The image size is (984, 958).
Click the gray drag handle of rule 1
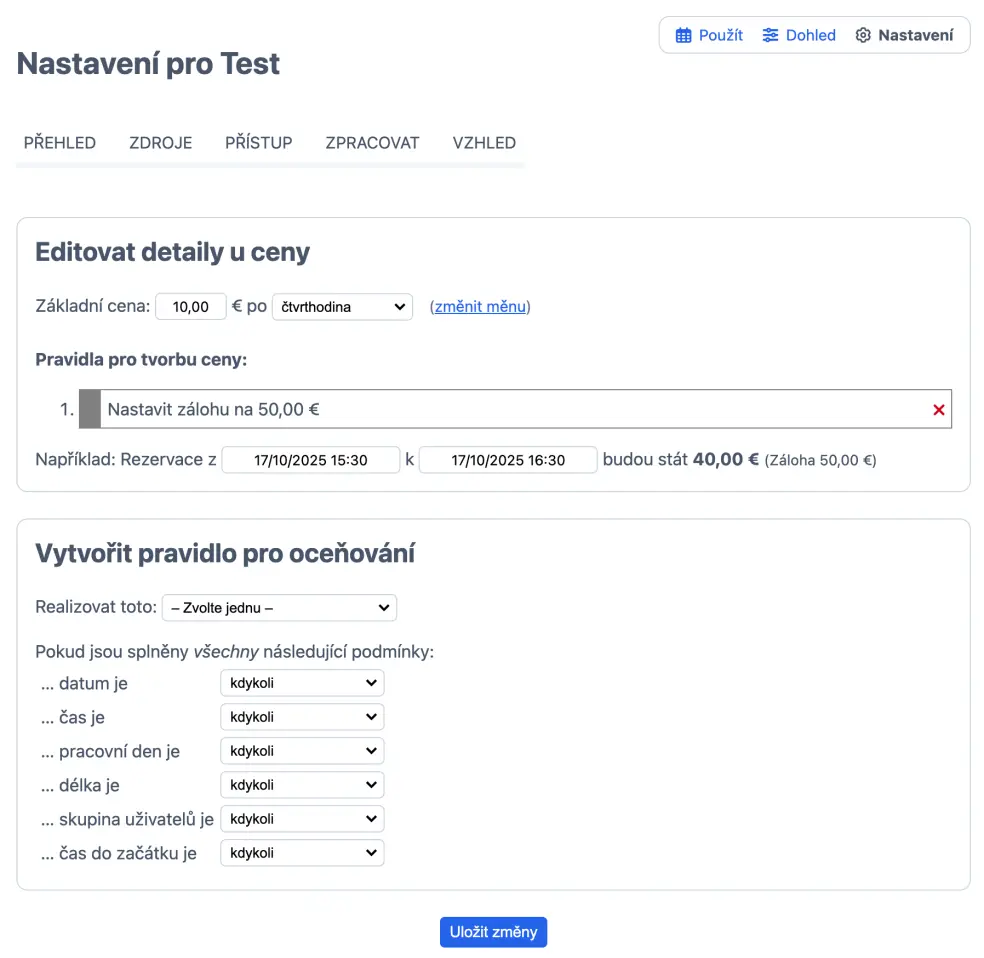[x=89, y=409]
